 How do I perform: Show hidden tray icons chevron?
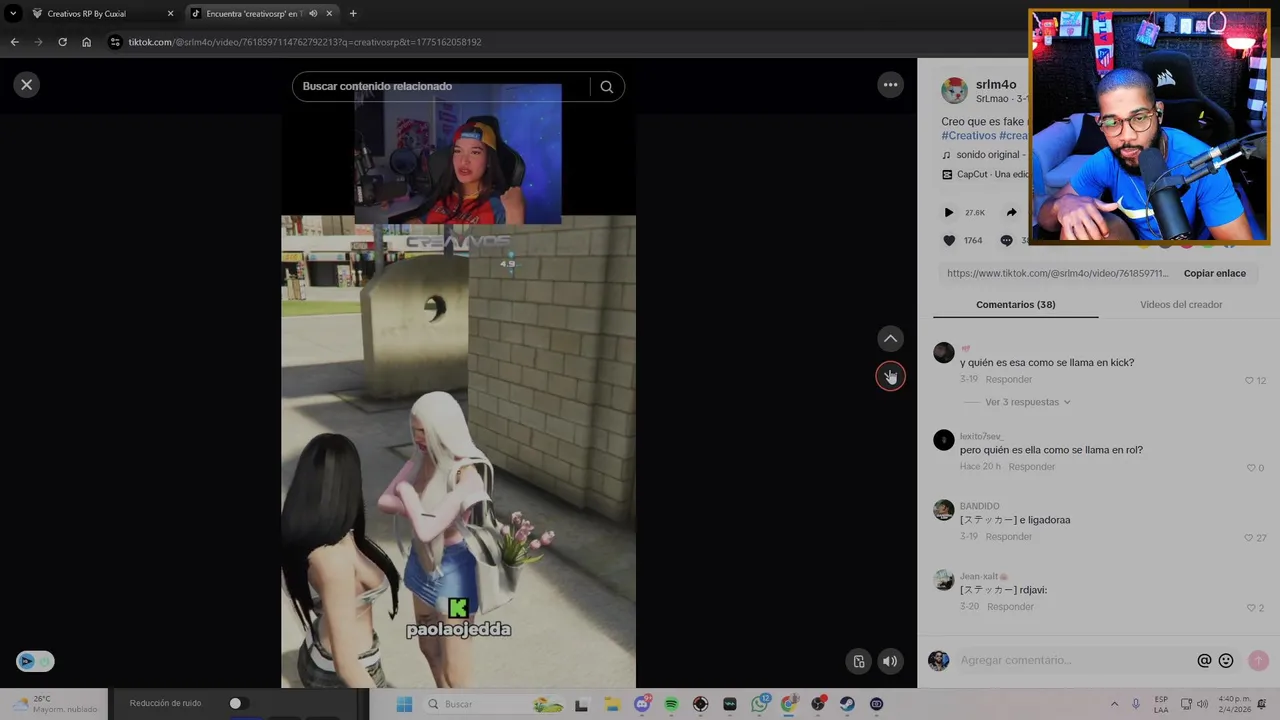tap(1114, 704)
